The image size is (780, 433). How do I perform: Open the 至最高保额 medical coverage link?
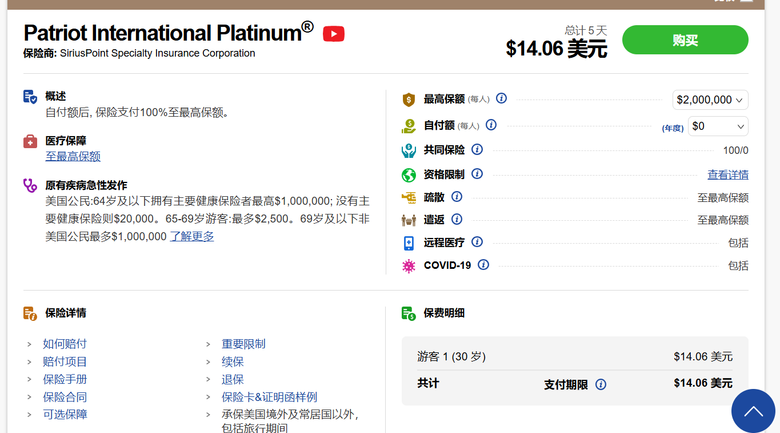(x=73, y=156)
